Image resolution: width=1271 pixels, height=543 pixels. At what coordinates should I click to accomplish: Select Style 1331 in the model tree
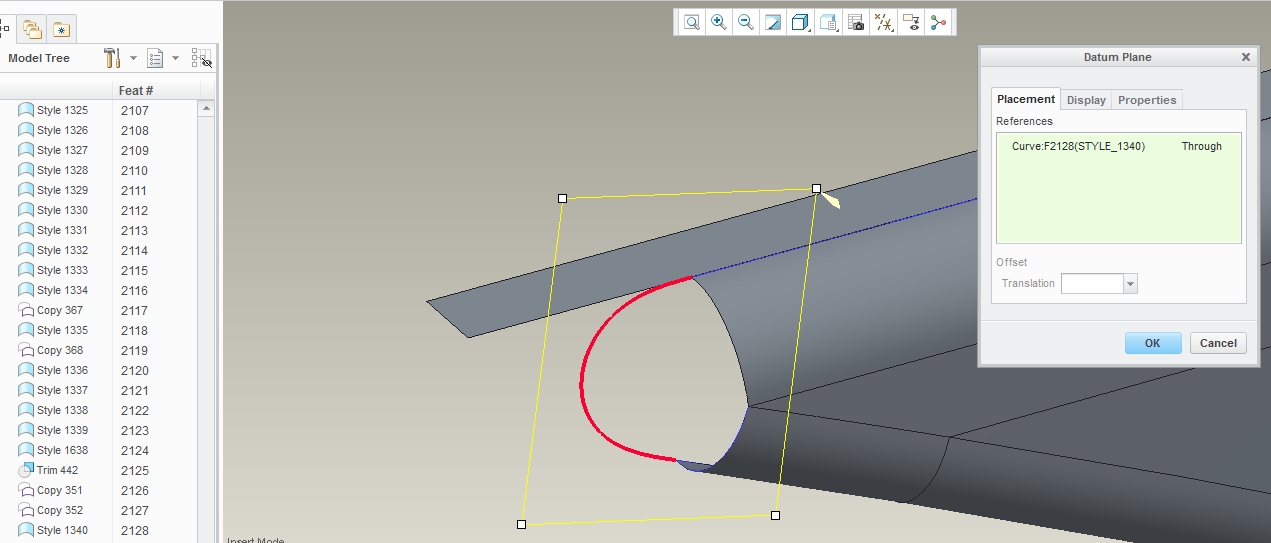tap(62, 230)
